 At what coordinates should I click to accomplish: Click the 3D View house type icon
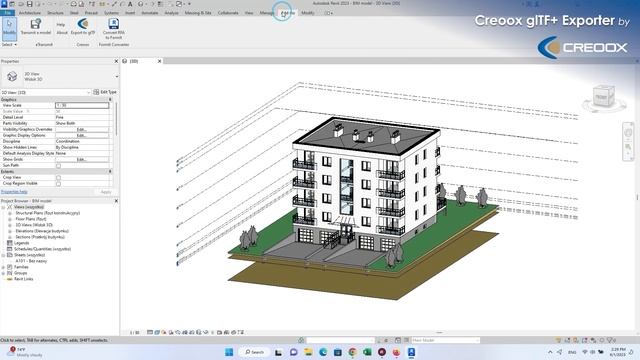(12, 76)
